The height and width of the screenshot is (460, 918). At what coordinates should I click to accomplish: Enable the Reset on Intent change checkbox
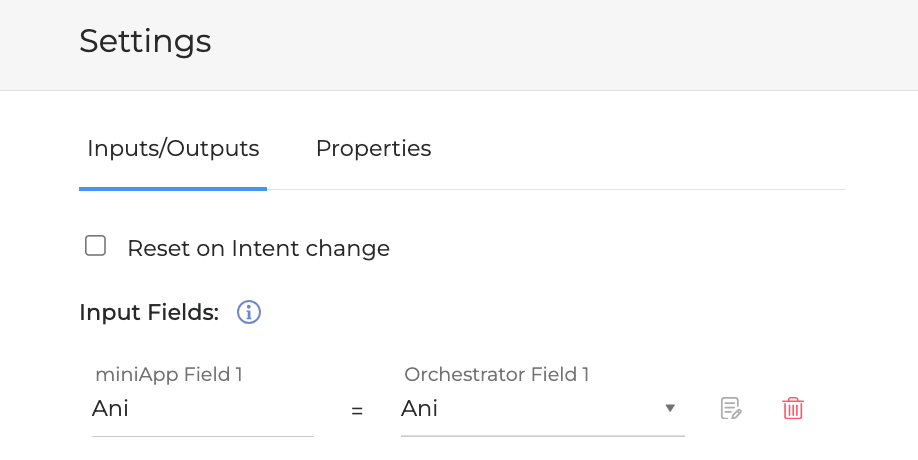(x=96, y=246)
